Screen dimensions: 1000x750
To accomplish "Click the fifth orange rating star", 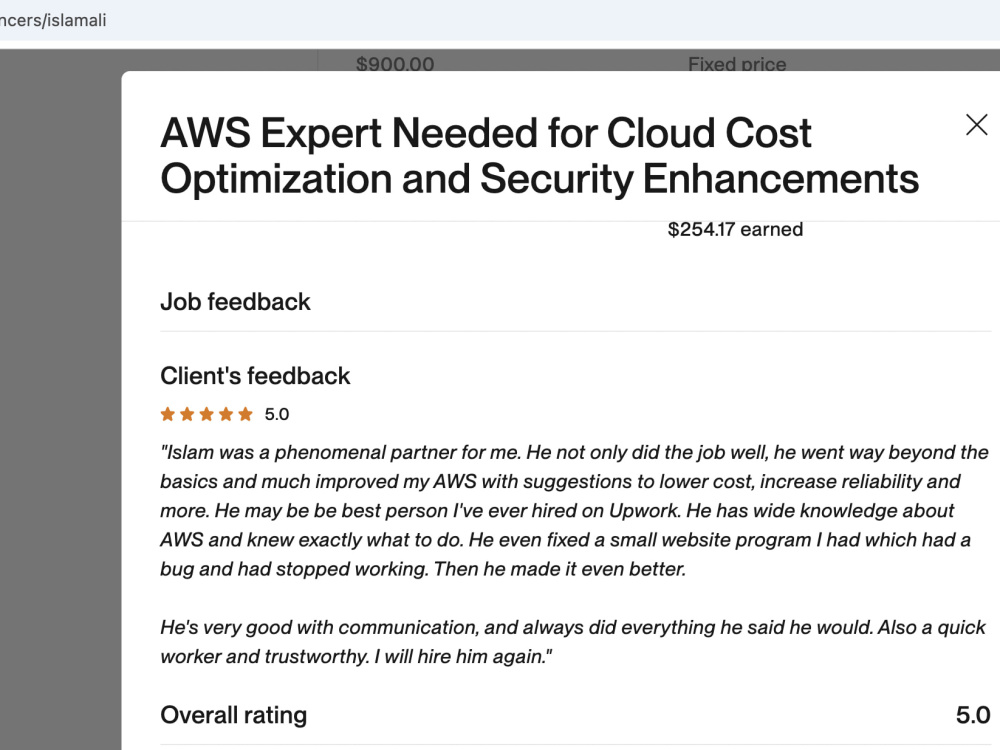I will tap(246, 415).
